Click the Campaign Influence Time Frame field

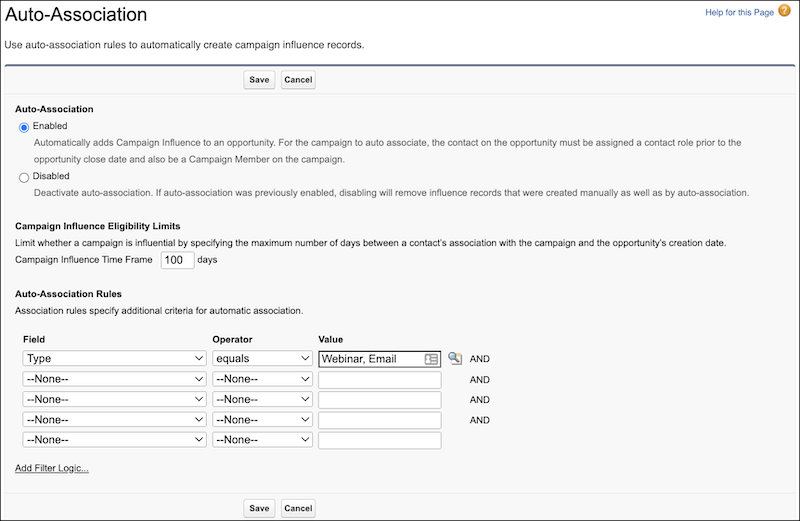coord(178,260)
